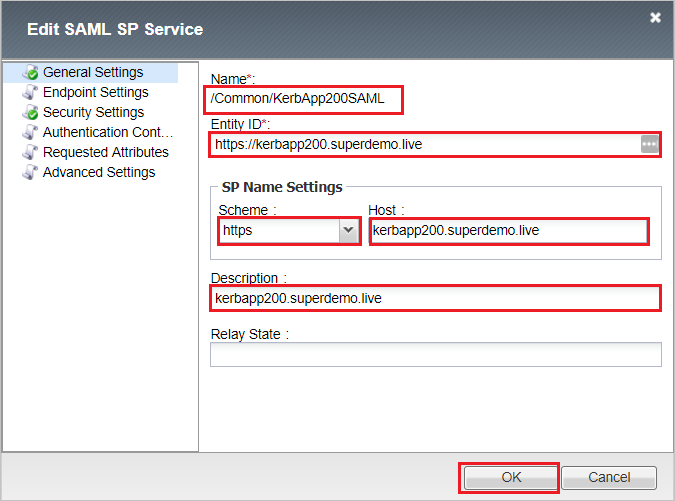
Task: Click the Endpoint Settings scroll icon
Action: (x=30, y=92)
